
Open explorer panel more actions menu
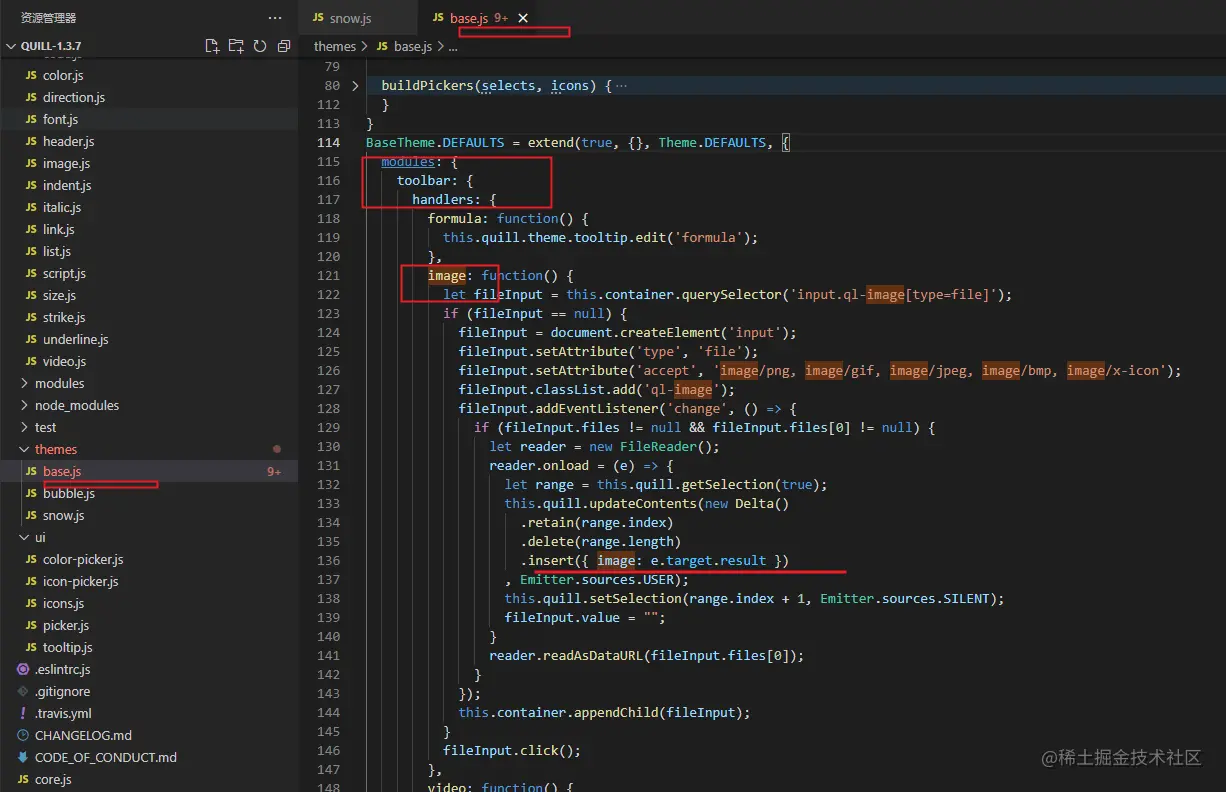(x=275, y=18)
